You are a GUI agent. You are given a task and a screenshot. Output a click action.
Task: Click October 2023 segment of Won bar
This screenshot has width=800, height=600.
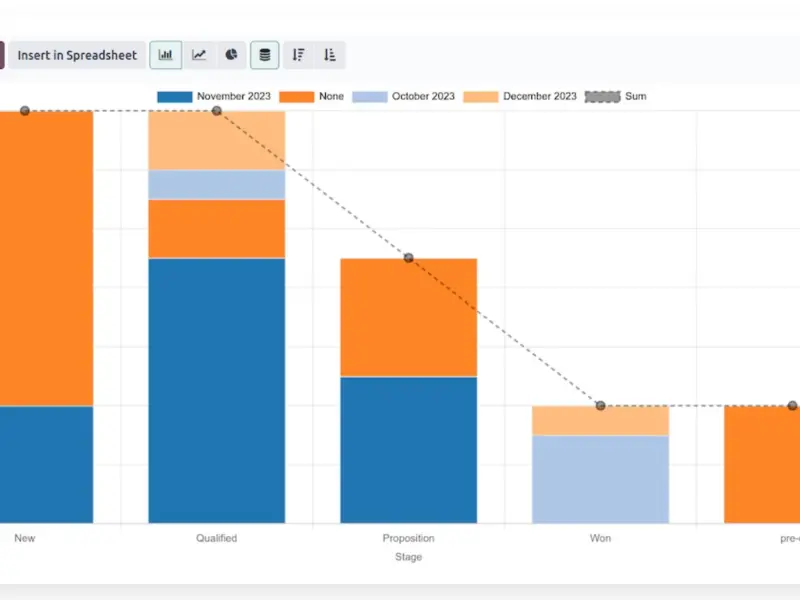600,479
